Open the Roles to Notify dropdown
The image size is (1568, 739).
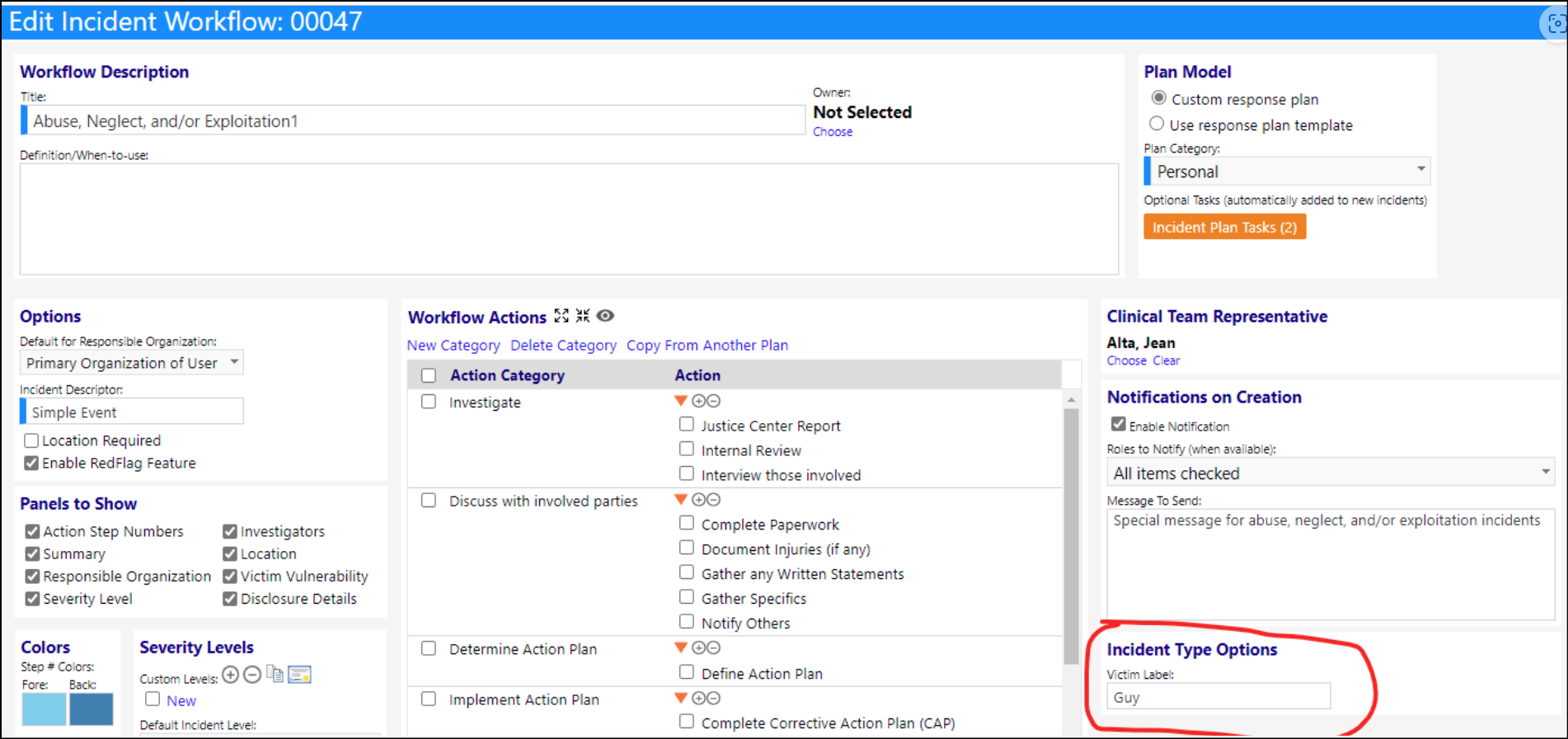(1331, 473)
